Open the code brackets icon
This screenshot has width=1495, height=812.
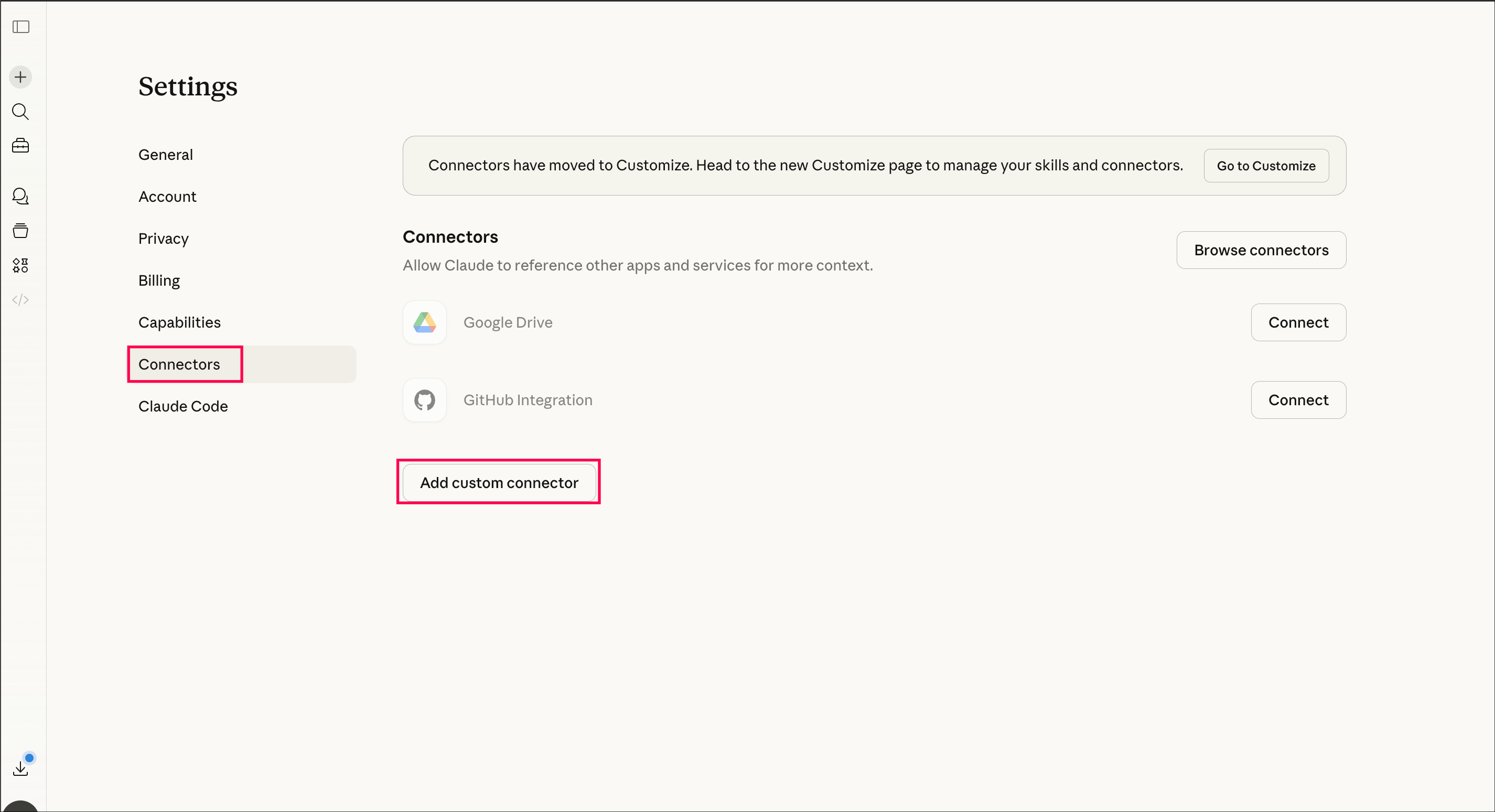pos(20,300)
